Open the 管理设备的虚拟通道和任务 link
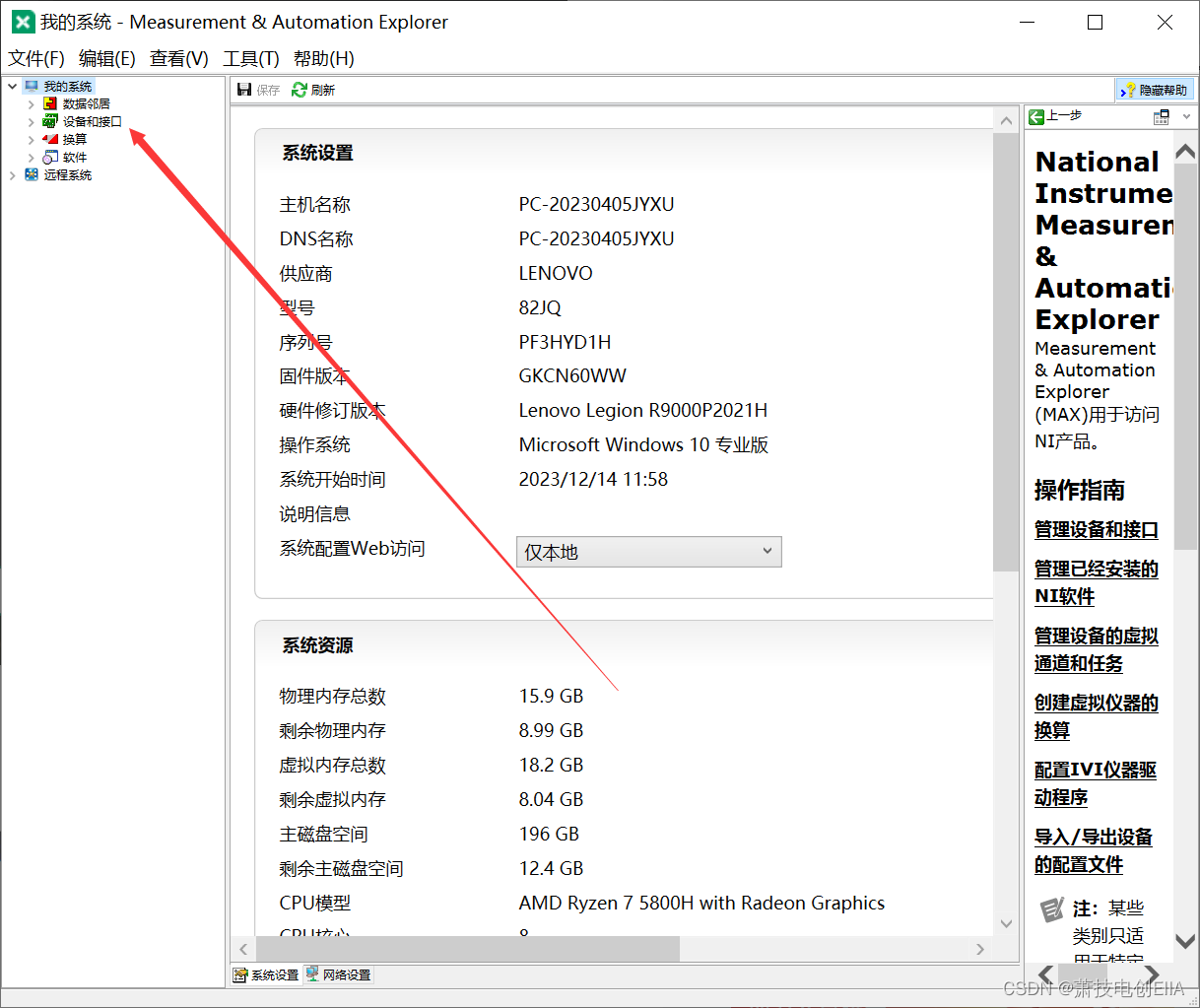 pos(1096,649)
